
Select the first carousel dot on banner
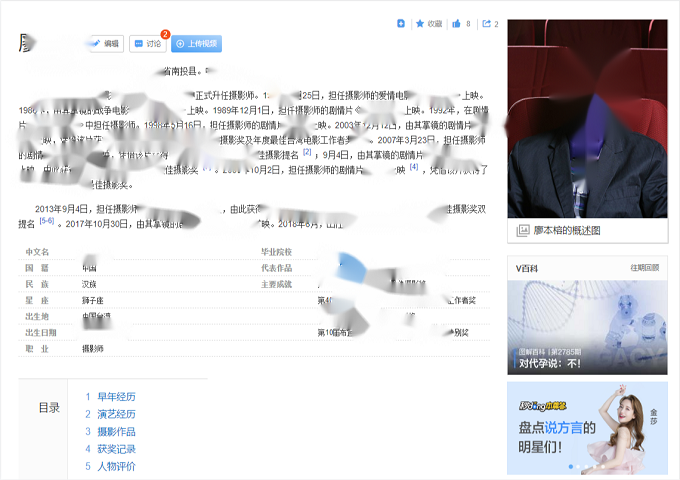point(571,467)
